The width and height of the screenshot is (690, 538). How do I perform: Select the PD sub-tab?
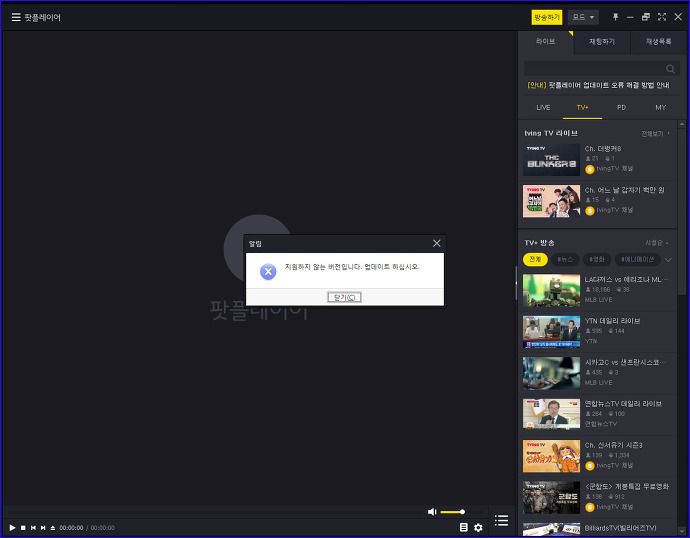[x=621, y=107]
